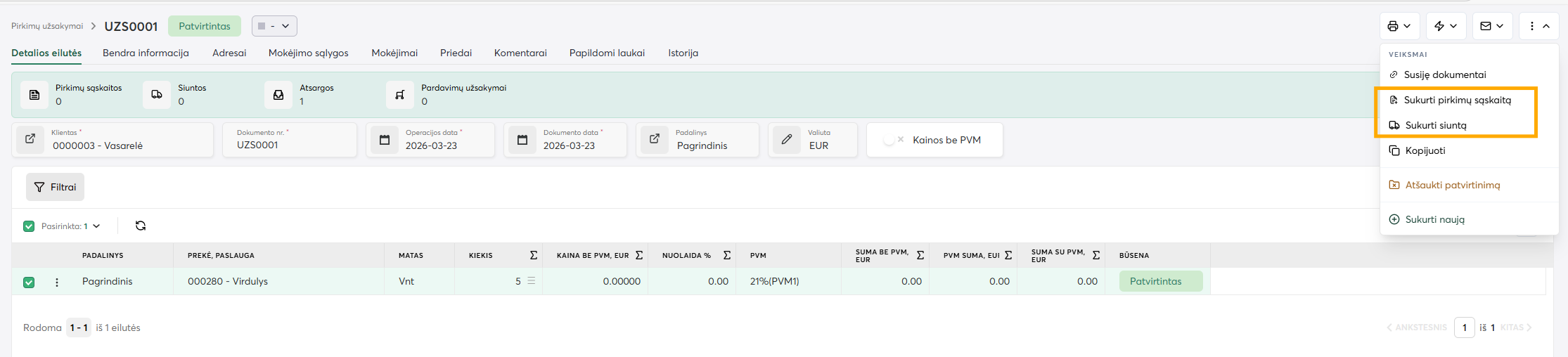Open the Pagrindinis row three-dot menu
This screenshot has height=357, width=1568.
[x=57, y=282]
